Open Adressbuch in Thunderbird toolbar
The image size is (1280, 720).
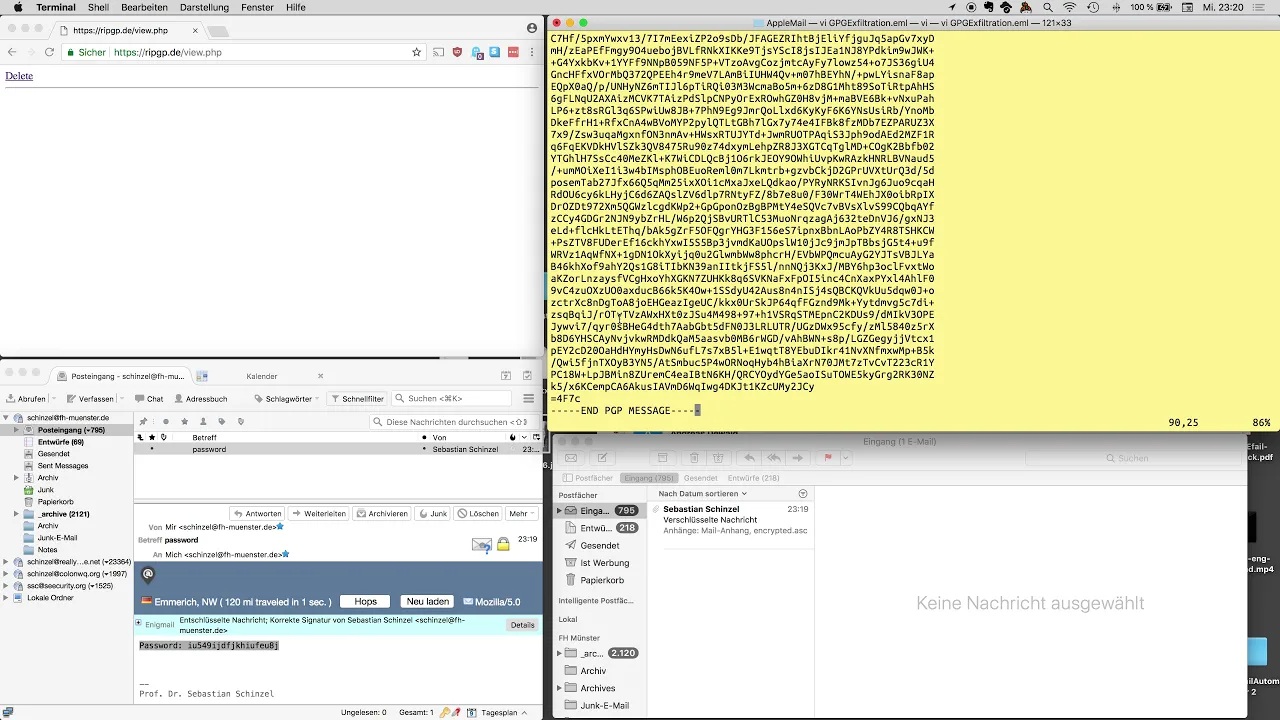[x=199, y=398]
